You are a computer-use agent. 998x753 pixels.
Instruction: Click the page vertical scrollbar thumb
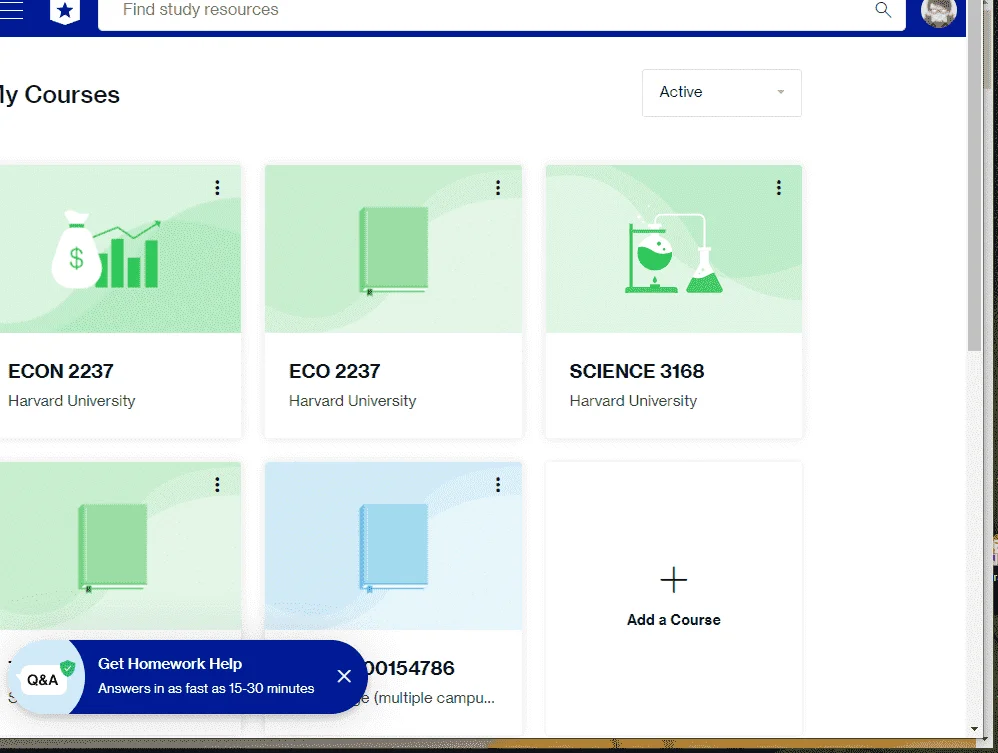974,175
